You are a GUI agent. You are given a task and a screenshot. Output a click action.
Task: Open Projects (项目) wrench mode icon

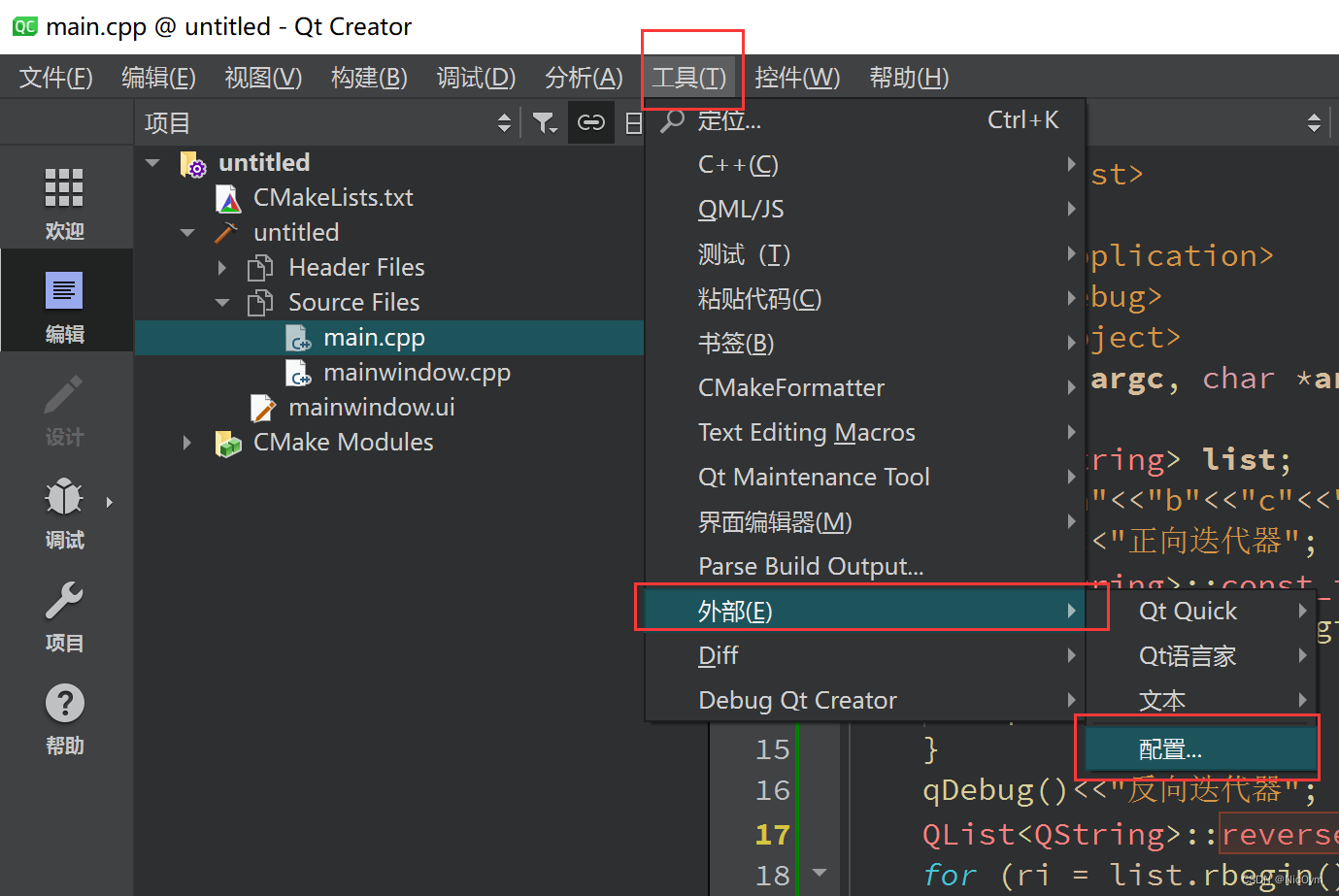point(64,614)
